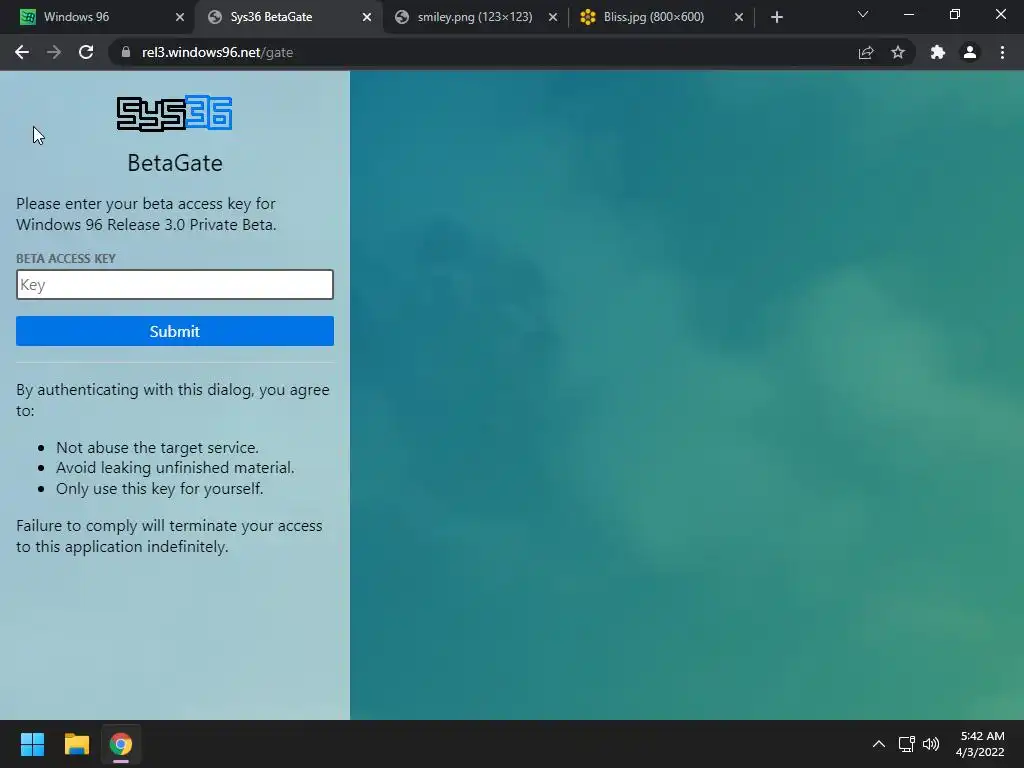Share this page icon in address bar
This screenshot has width=1024, height=768.
click(x=866, y=52)
